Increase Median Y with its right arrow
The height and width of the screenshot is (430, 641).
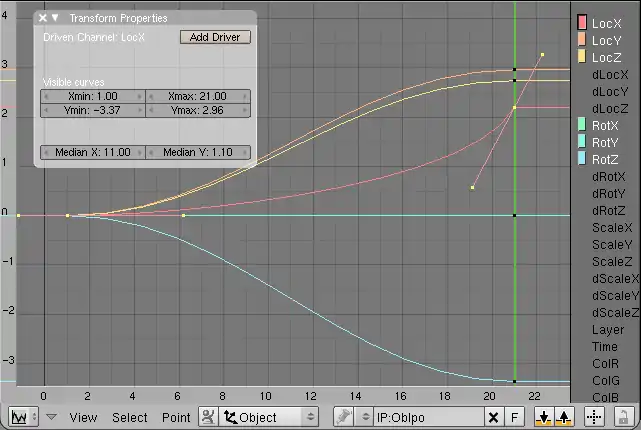(244, 152)
